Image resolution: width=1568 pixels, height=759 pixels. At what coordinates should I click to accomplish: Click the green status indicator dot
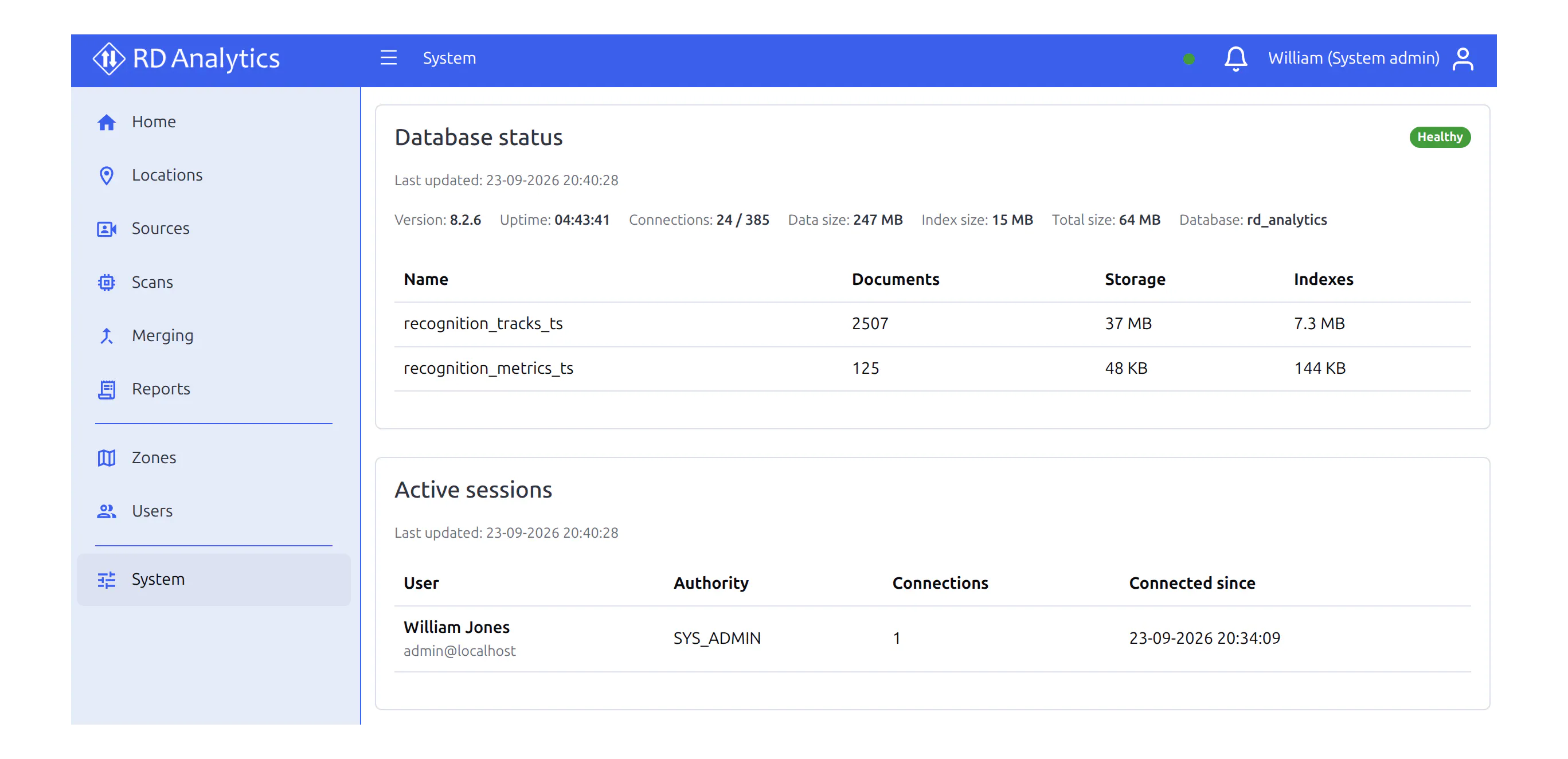point(1189,59)
